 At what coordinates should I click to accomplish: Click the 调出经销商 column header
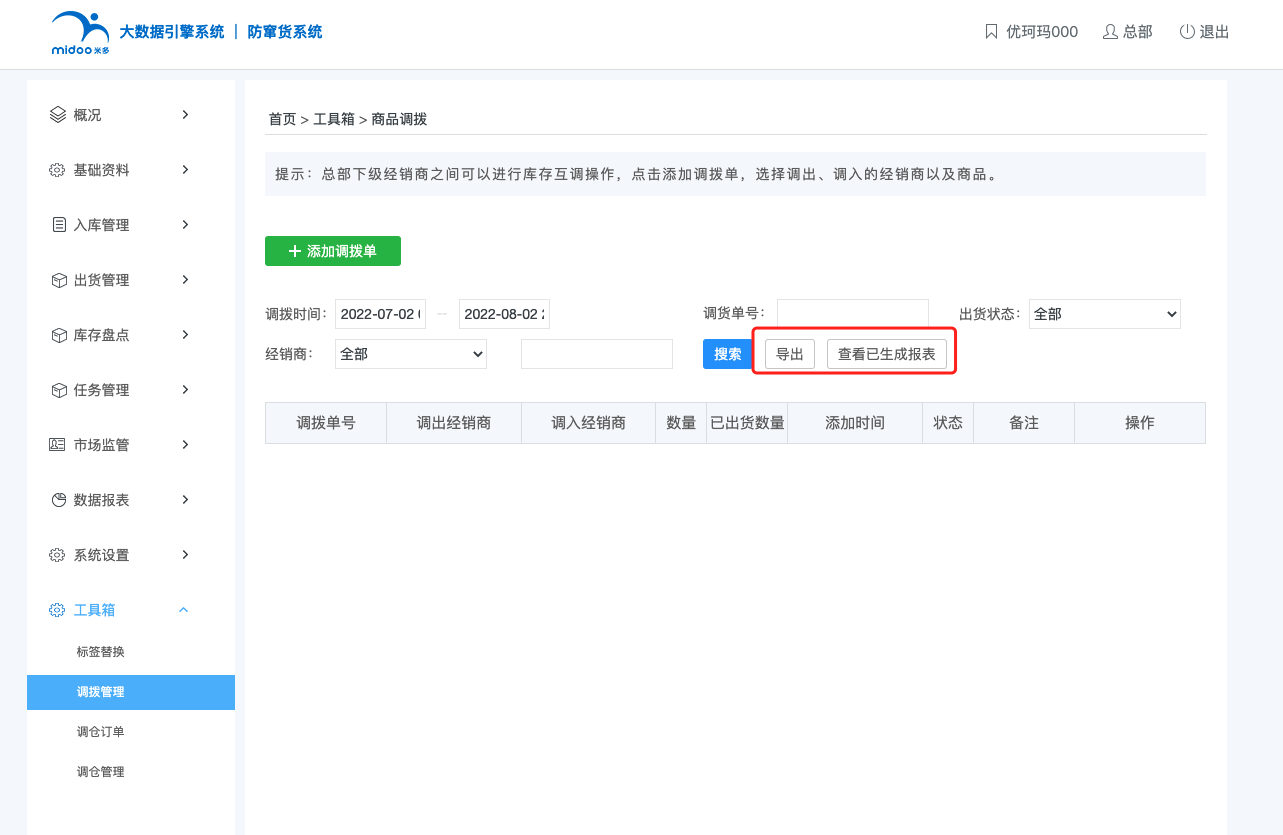tap(454, 423)
